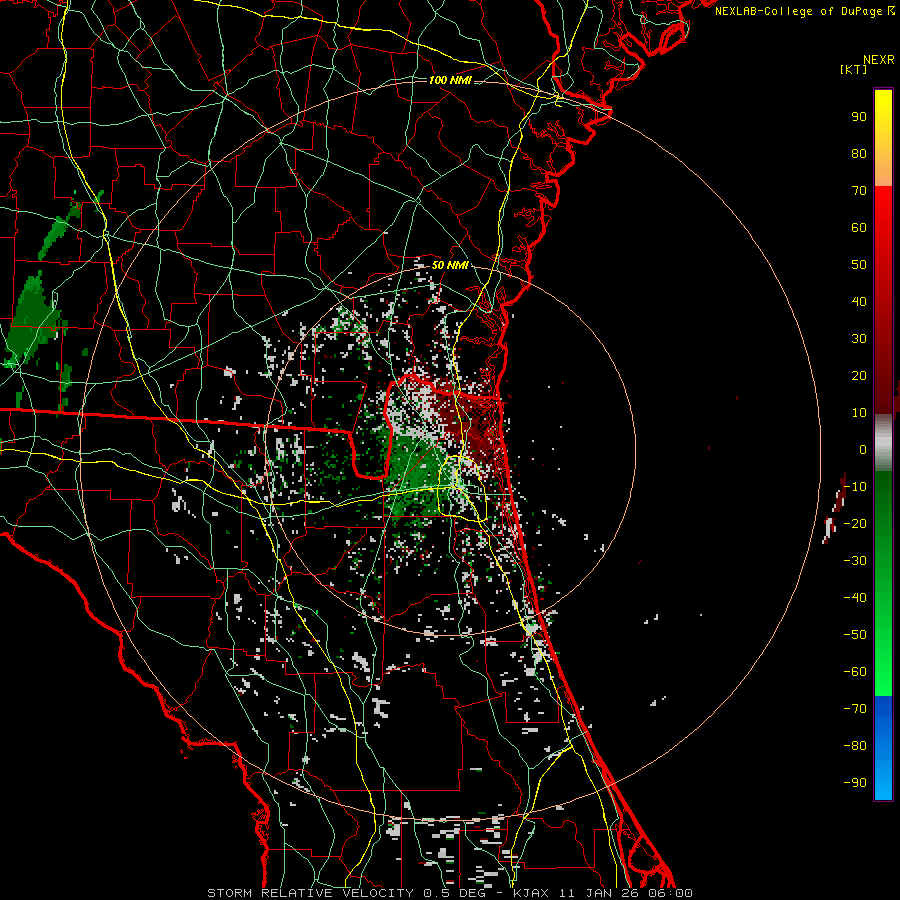Click the NEXLAB-College of DuPage header text
Screen dimensions: 900x900
click(x=805, y=11)
